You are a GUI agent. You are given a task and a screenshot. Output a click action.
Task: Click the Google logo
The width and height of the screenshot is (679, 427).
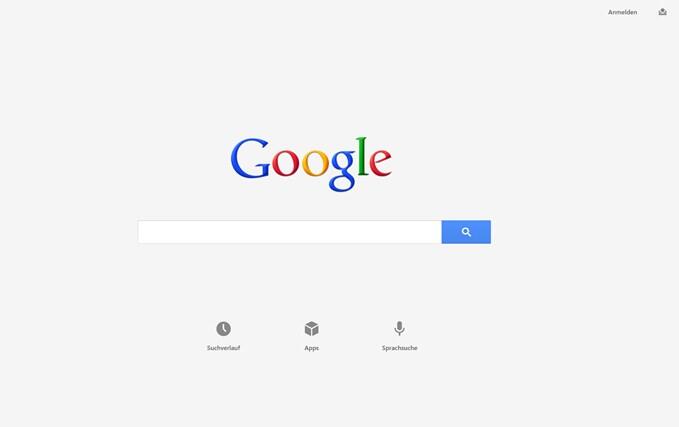pos(311,165)
